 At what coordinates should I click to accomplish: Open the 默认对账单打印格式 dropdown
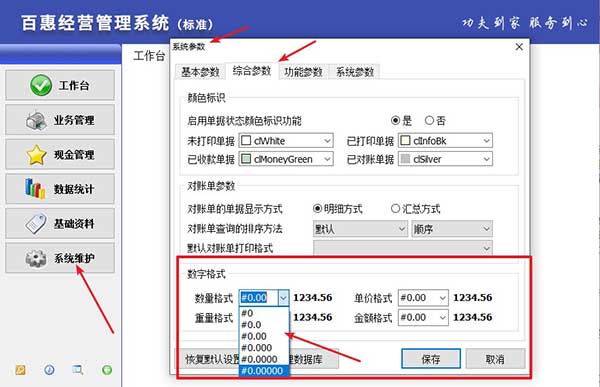[x=403, y=248]
